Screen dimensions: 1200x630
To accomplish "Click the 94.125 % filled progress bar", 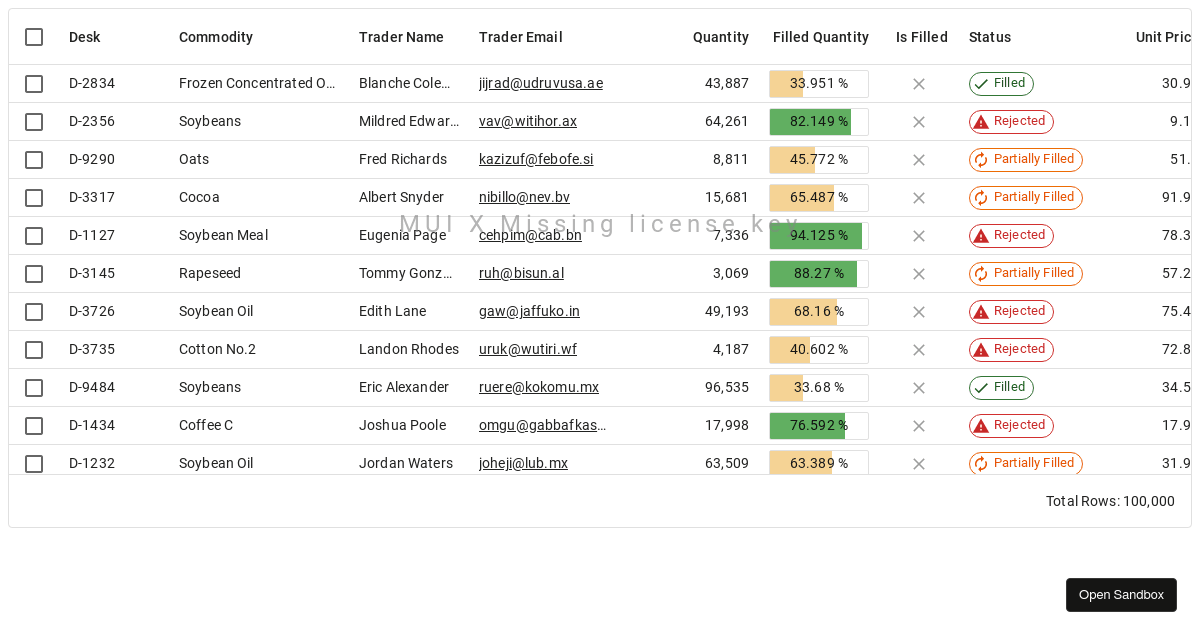I will point(819,236).
